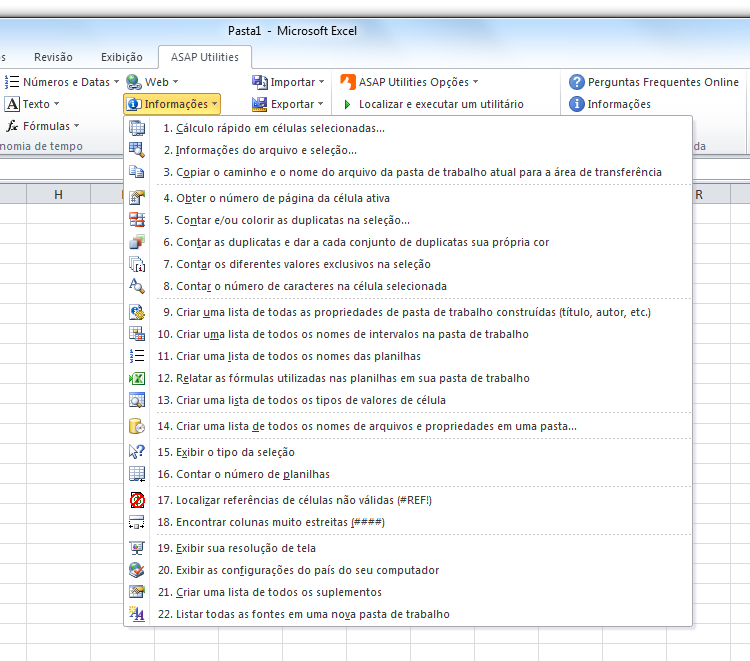
Task: Choose Criar uma lista de nomes das planilhas
Action: click(x=408, y=356)
